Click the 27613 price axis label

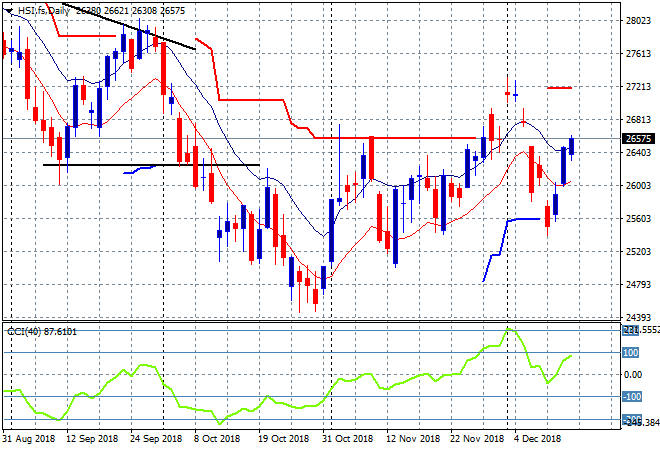(638, 53)
